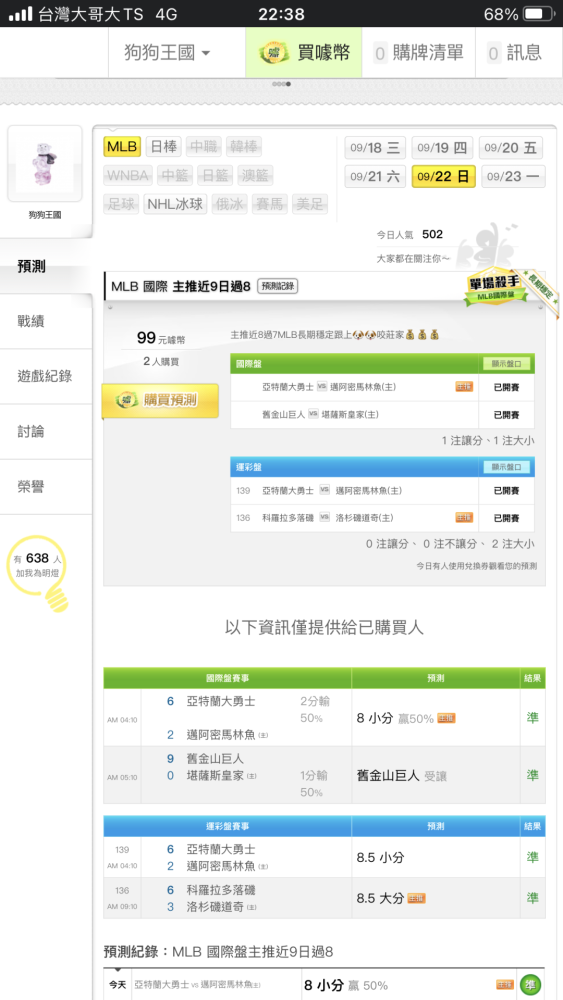Open the 預測 sidebar section
The image size is (563, 1000).
coord(46,267)
